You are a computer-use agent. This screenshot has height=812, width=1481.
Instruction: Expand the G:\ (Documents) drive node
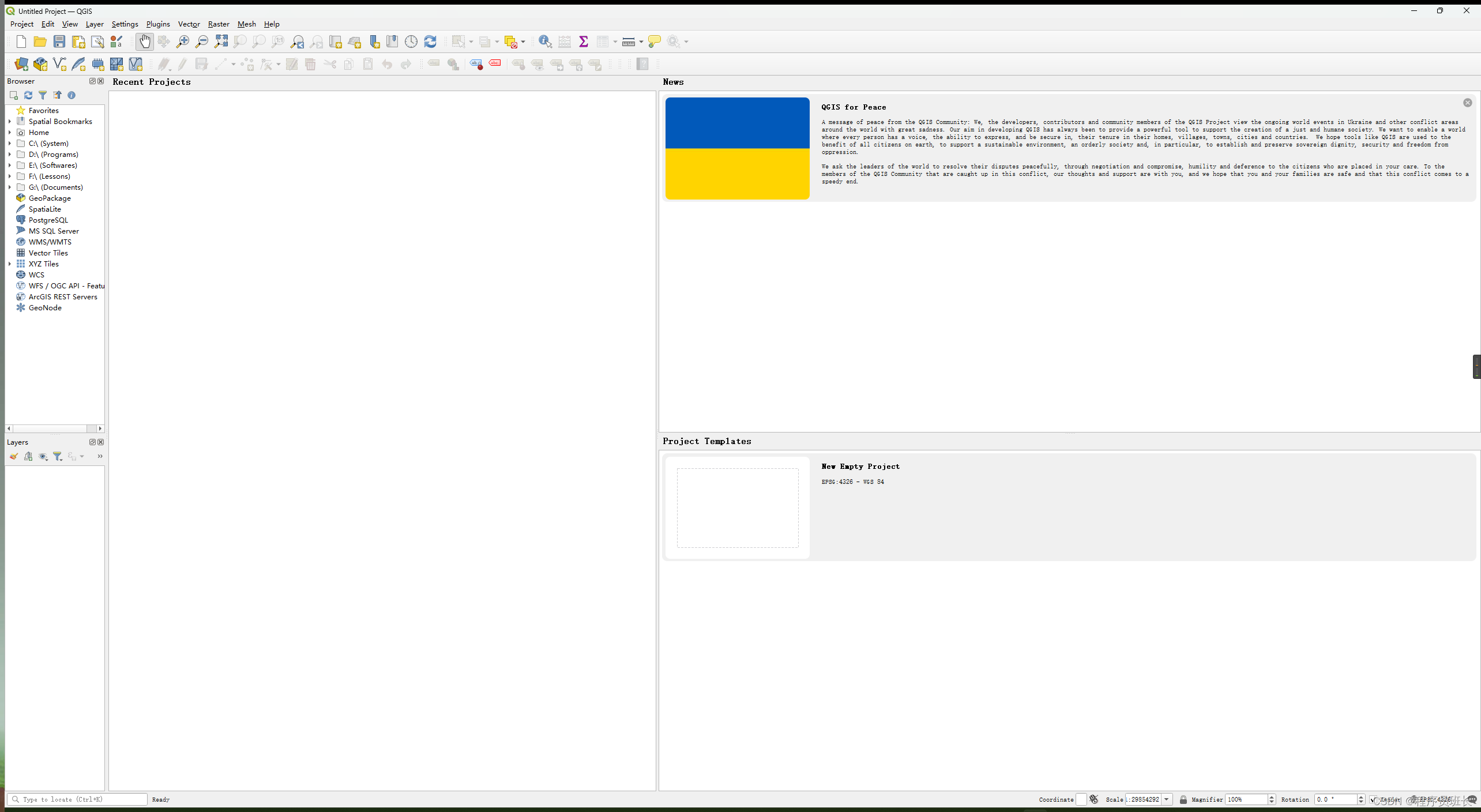point(10,187)
